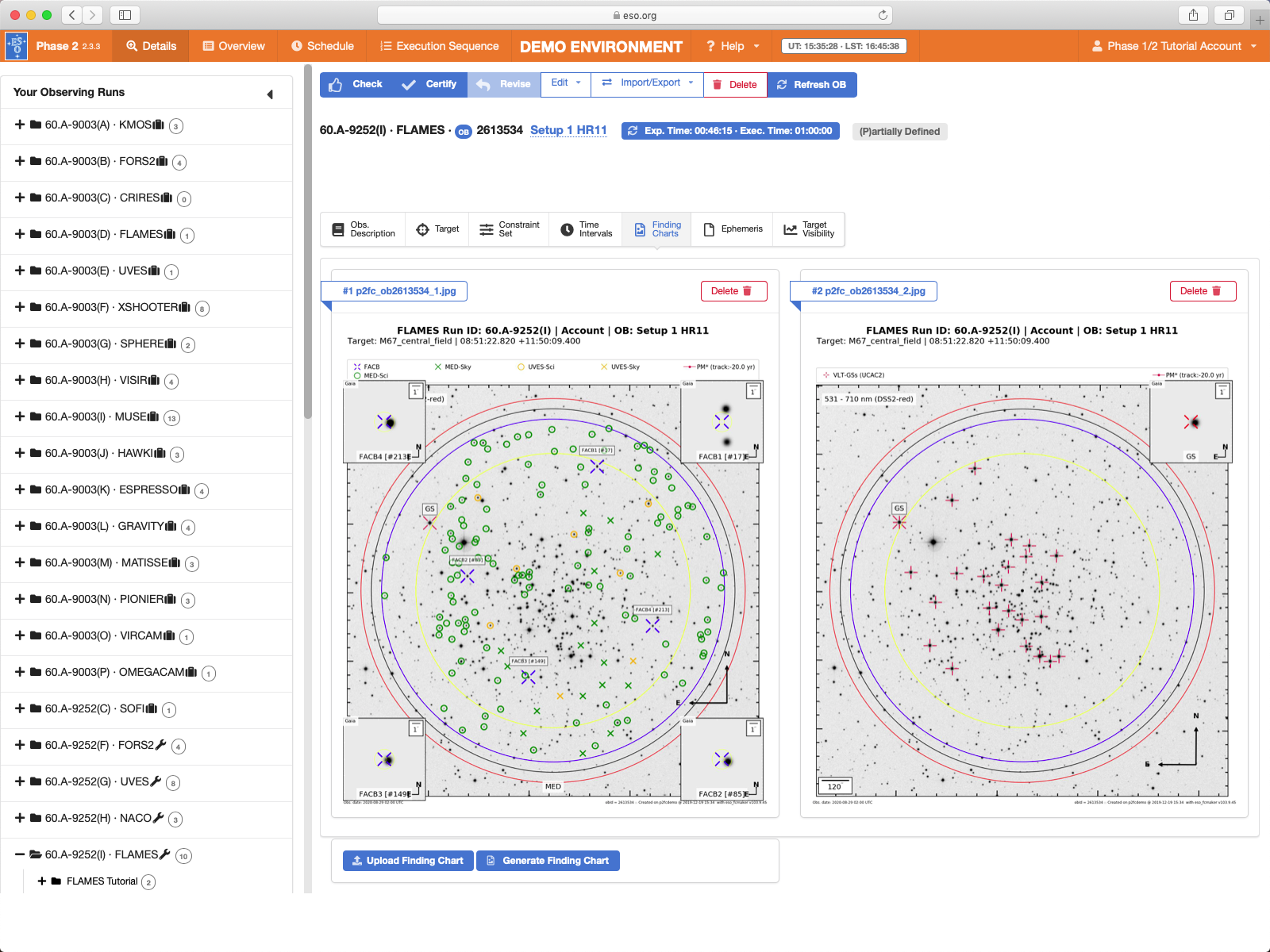This screenshot has height=952, width=1270.
Task: Open the Constraint Set tab
Action: pyautogui.click(x=510, y=229)
